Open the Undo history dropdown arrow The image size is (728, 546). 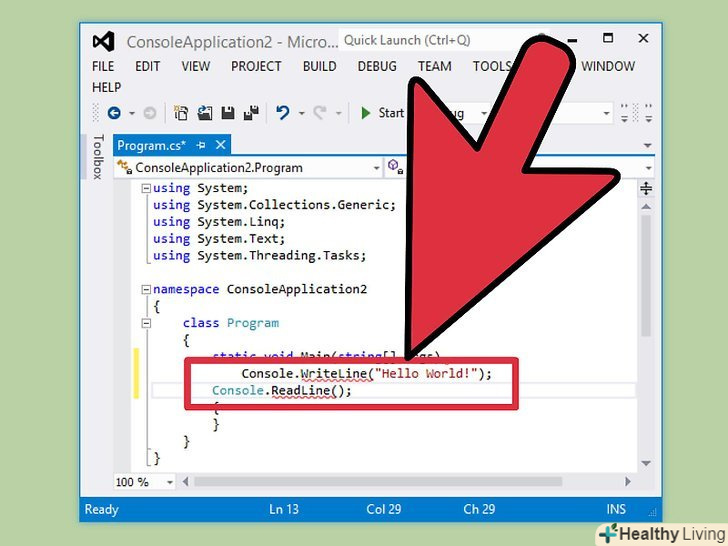pyautogui.click(x=301, y=113)
